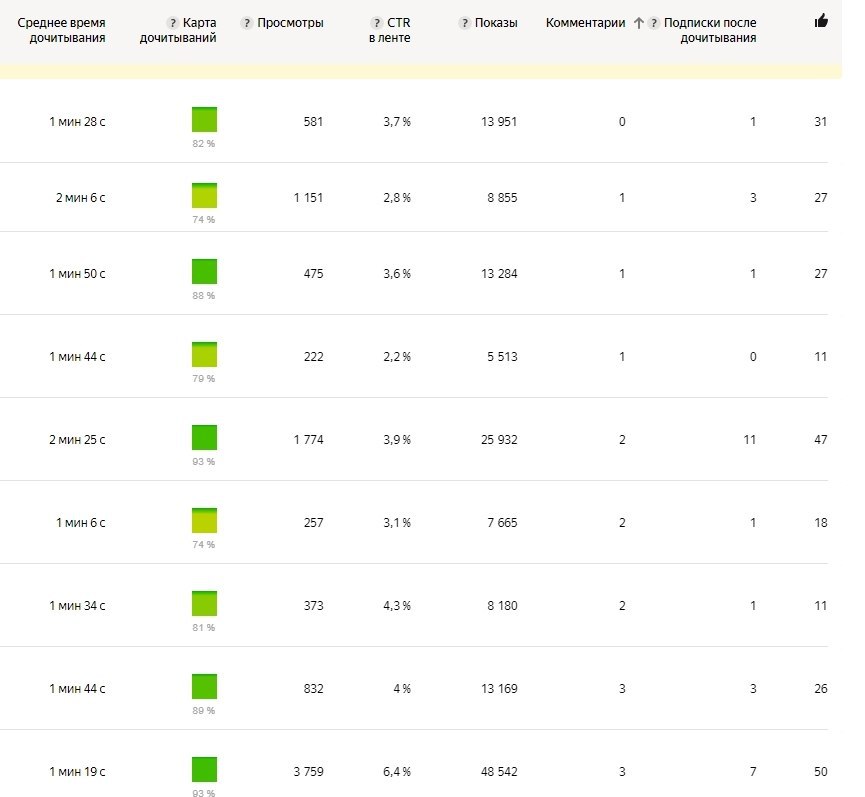Click the CTR value 3,7 %
Viewport: 865px width, 797px height.
397,122
